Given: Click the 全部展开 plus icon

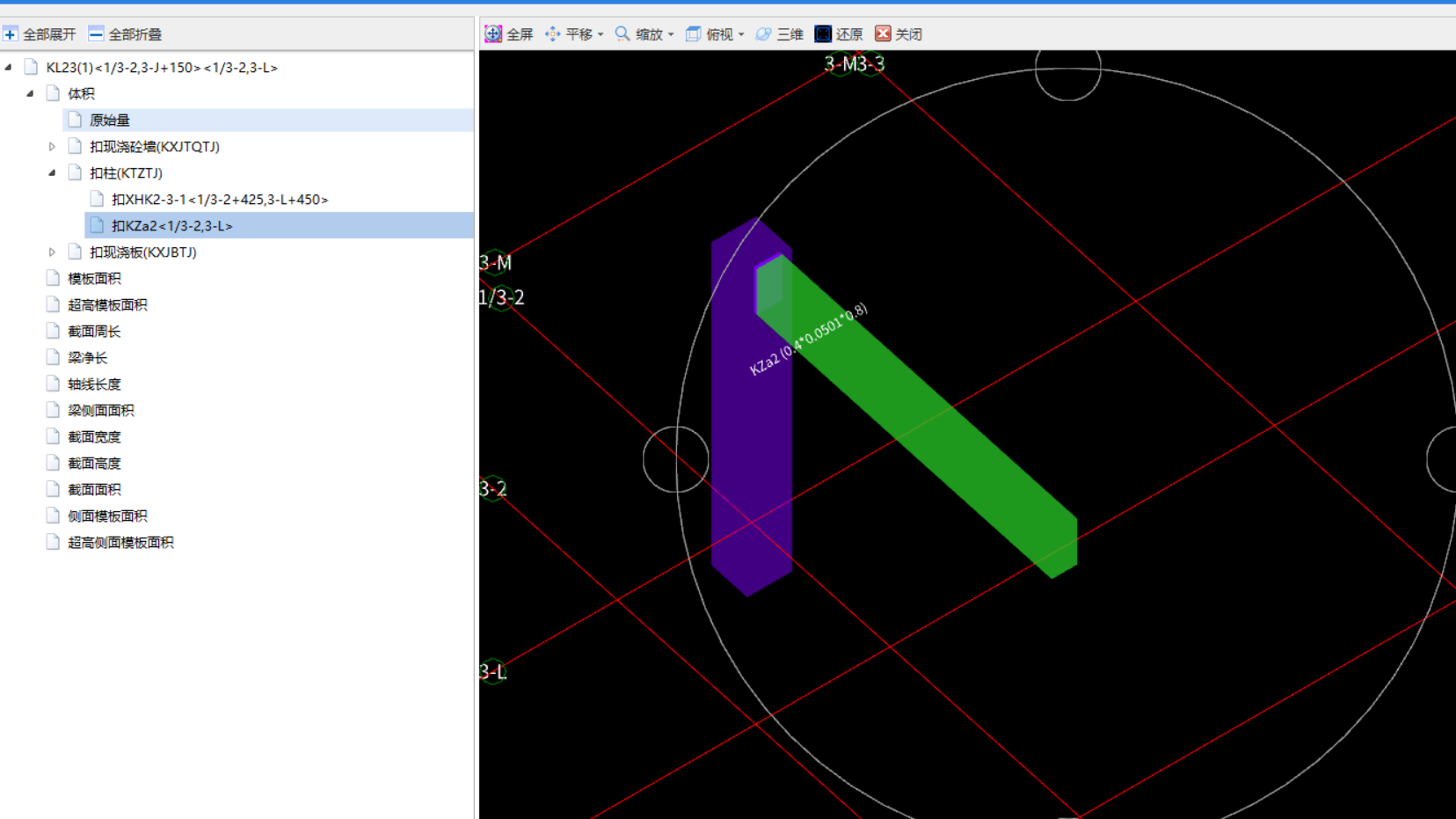Looking at the screenshot, I should [10, 34].
